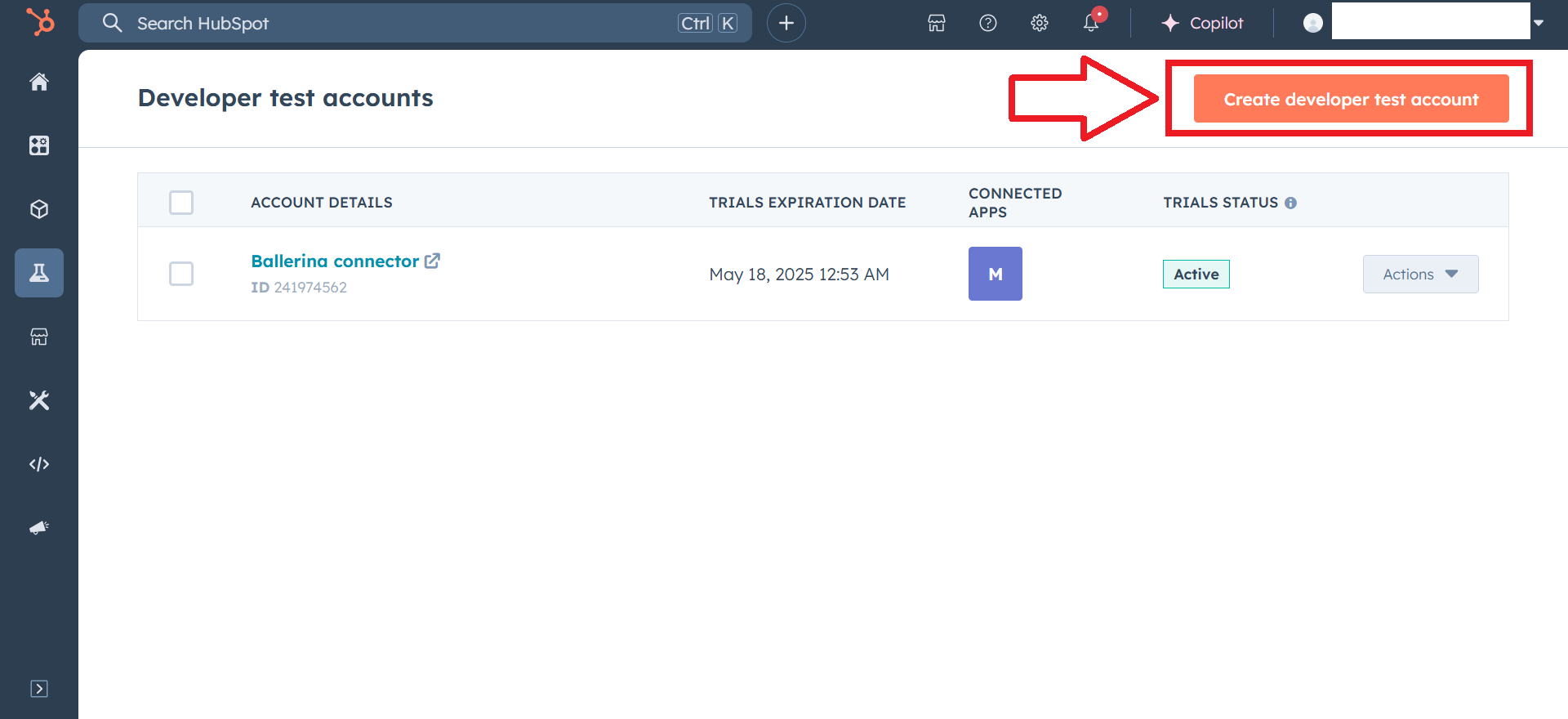Viewport: 1568px width, 719px height.
Task: Click Create developer test account
Action: 1351,99
